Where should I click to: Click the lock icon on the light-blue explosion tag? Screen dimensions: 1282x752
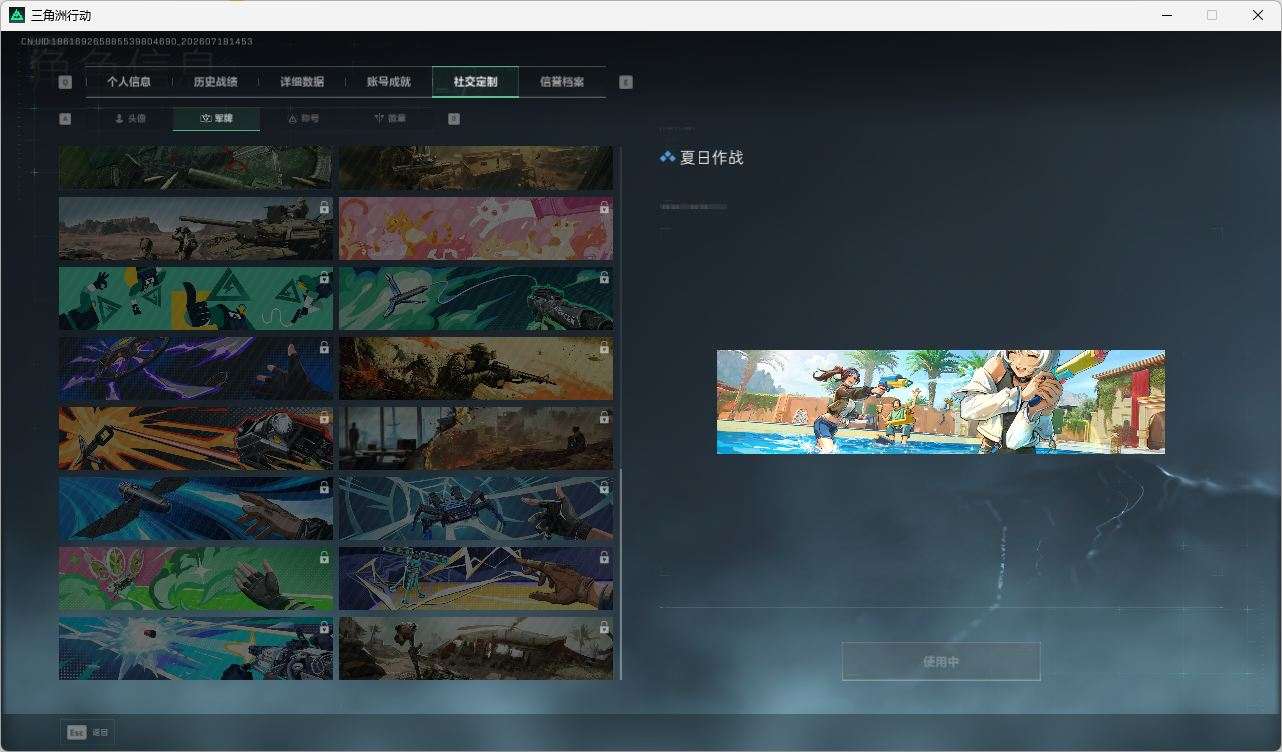(324, 628)
